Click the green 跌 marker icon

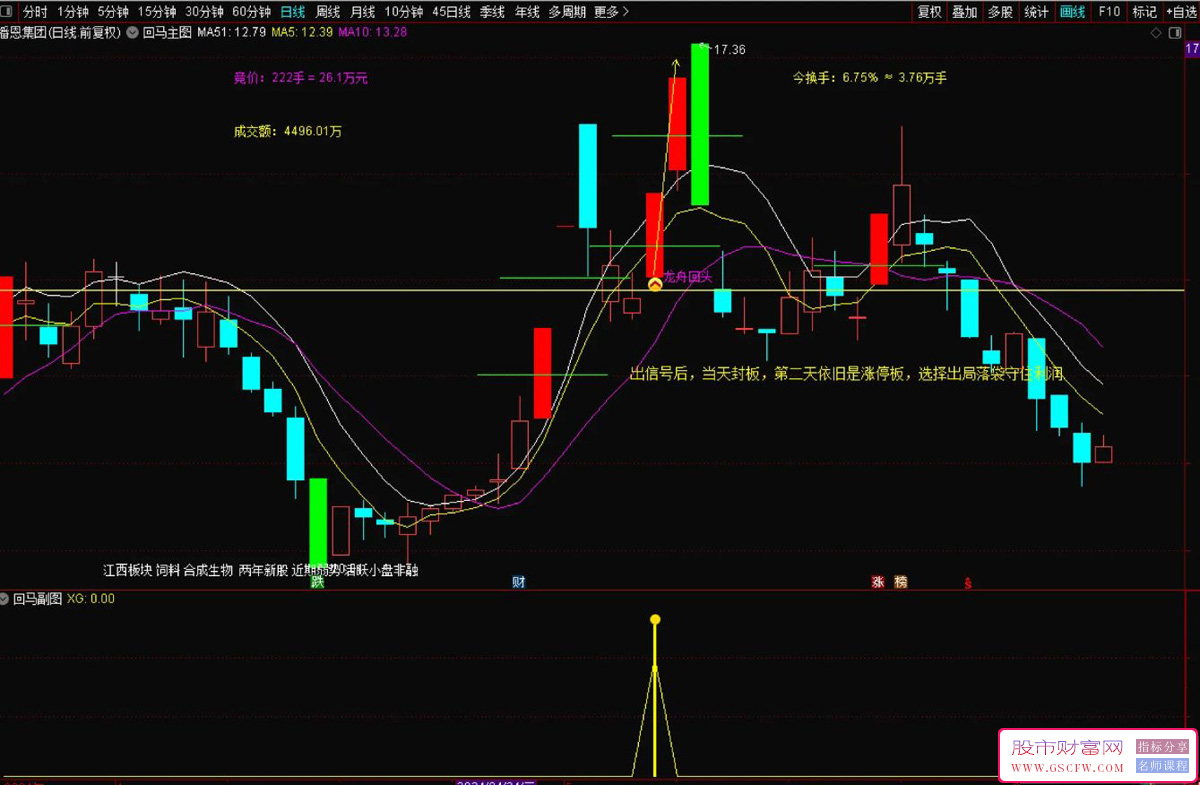point(318,582)
